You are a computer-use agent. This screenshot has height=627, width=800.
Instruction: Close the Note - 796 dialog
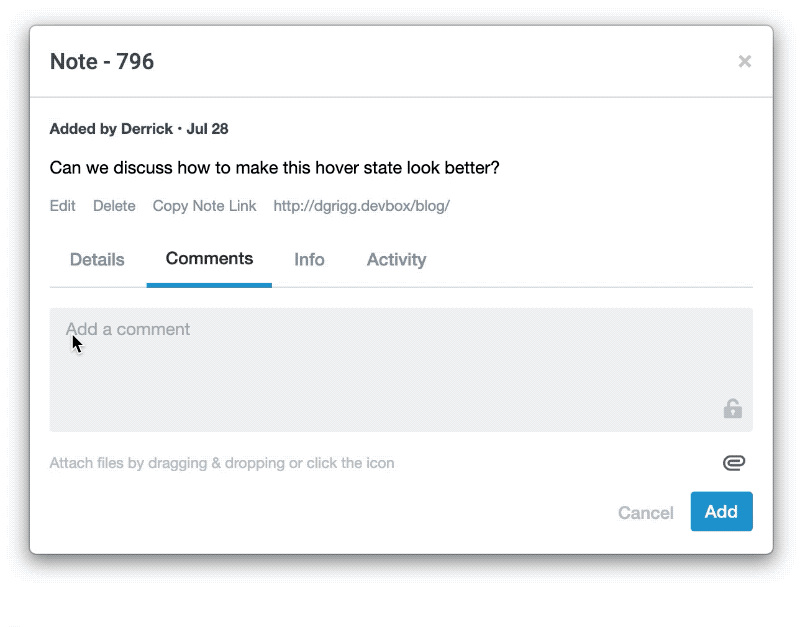click(x=744, y=61)
